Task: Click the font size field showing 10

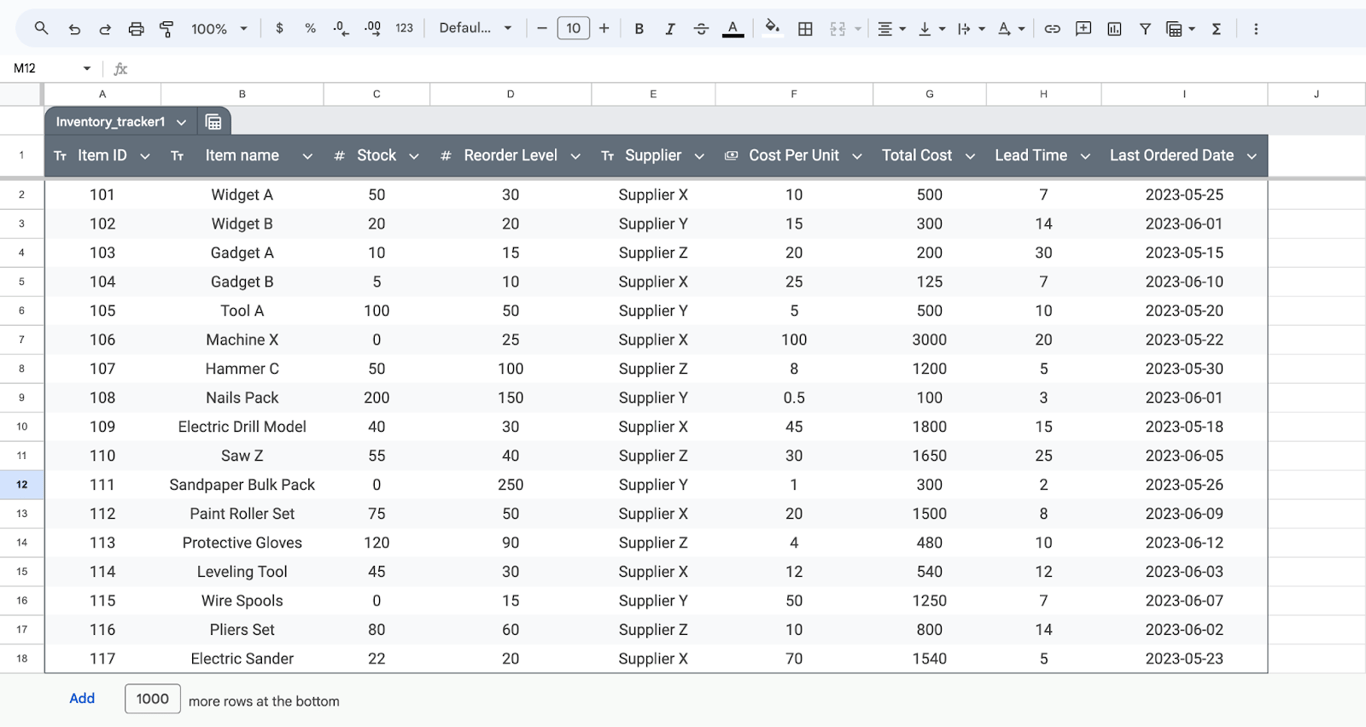Action: point(573,28)
